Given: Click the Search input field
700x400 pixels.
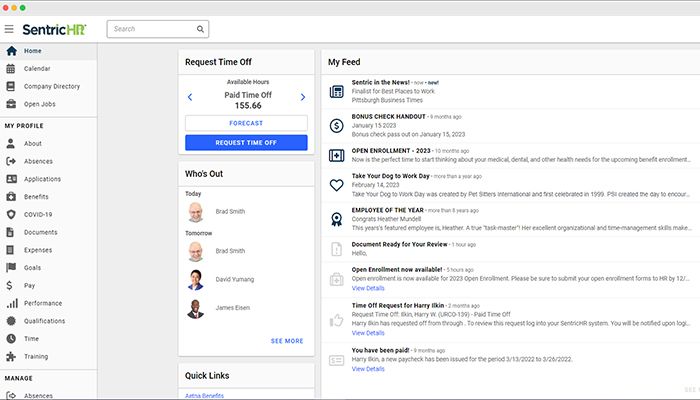Looking at the screenshot, I should pos(150,29).
